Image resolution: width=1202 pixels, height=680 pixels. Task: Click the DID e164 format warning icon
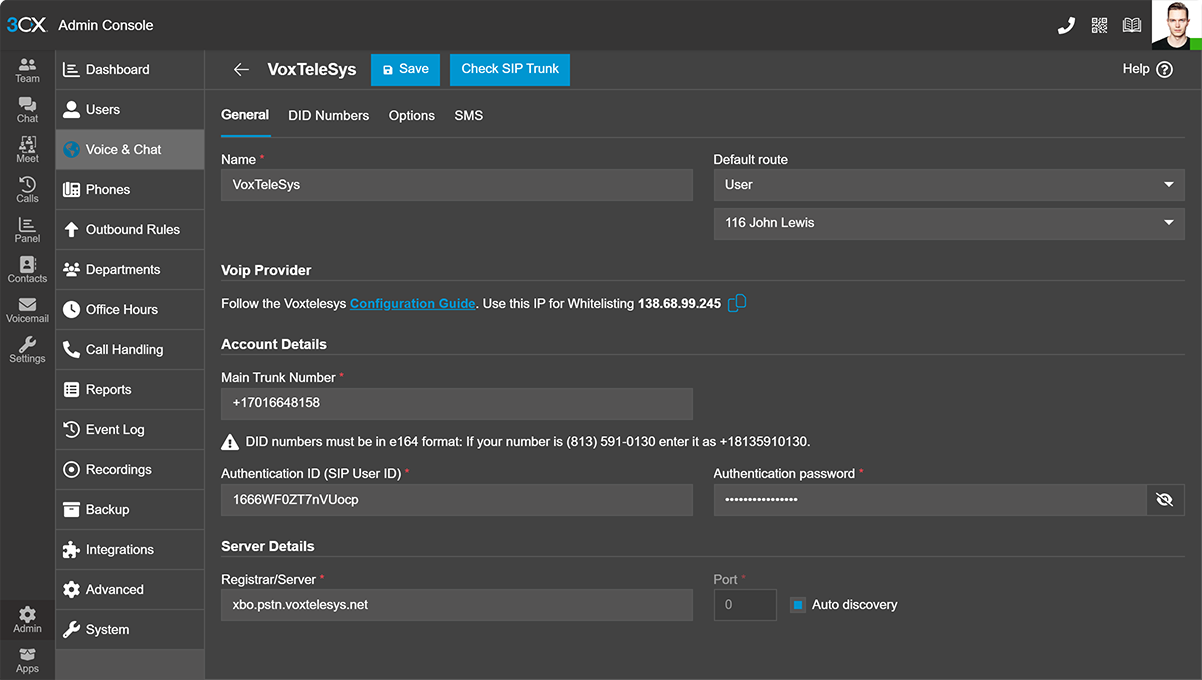coord(230,442)
